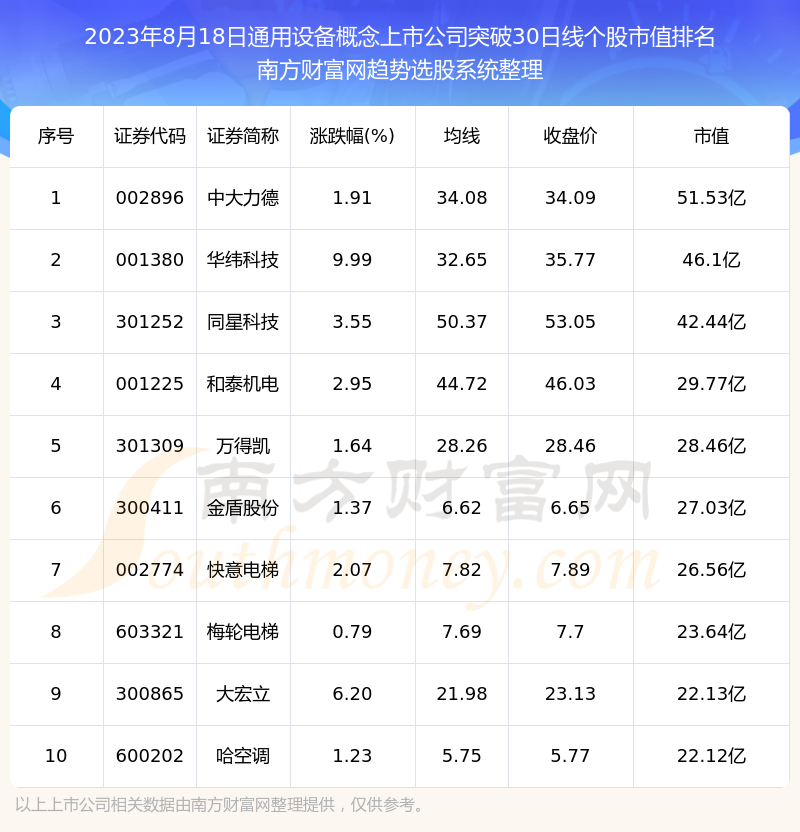Click market value 22.12亿
The height and width of the screenshot is (832, 800).
[711, 756]
